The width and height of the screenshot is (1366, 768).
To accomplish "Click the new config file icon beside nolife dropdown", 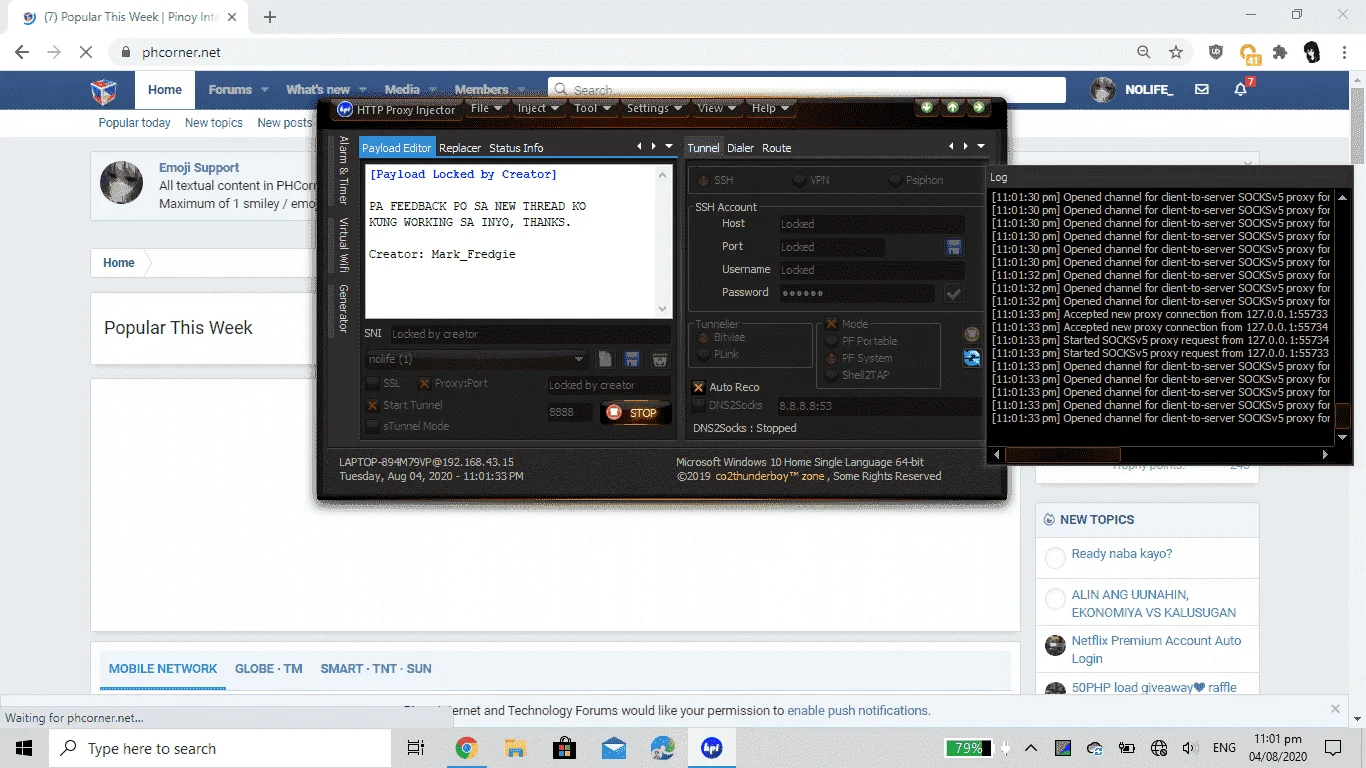I will tap(605, 359).
